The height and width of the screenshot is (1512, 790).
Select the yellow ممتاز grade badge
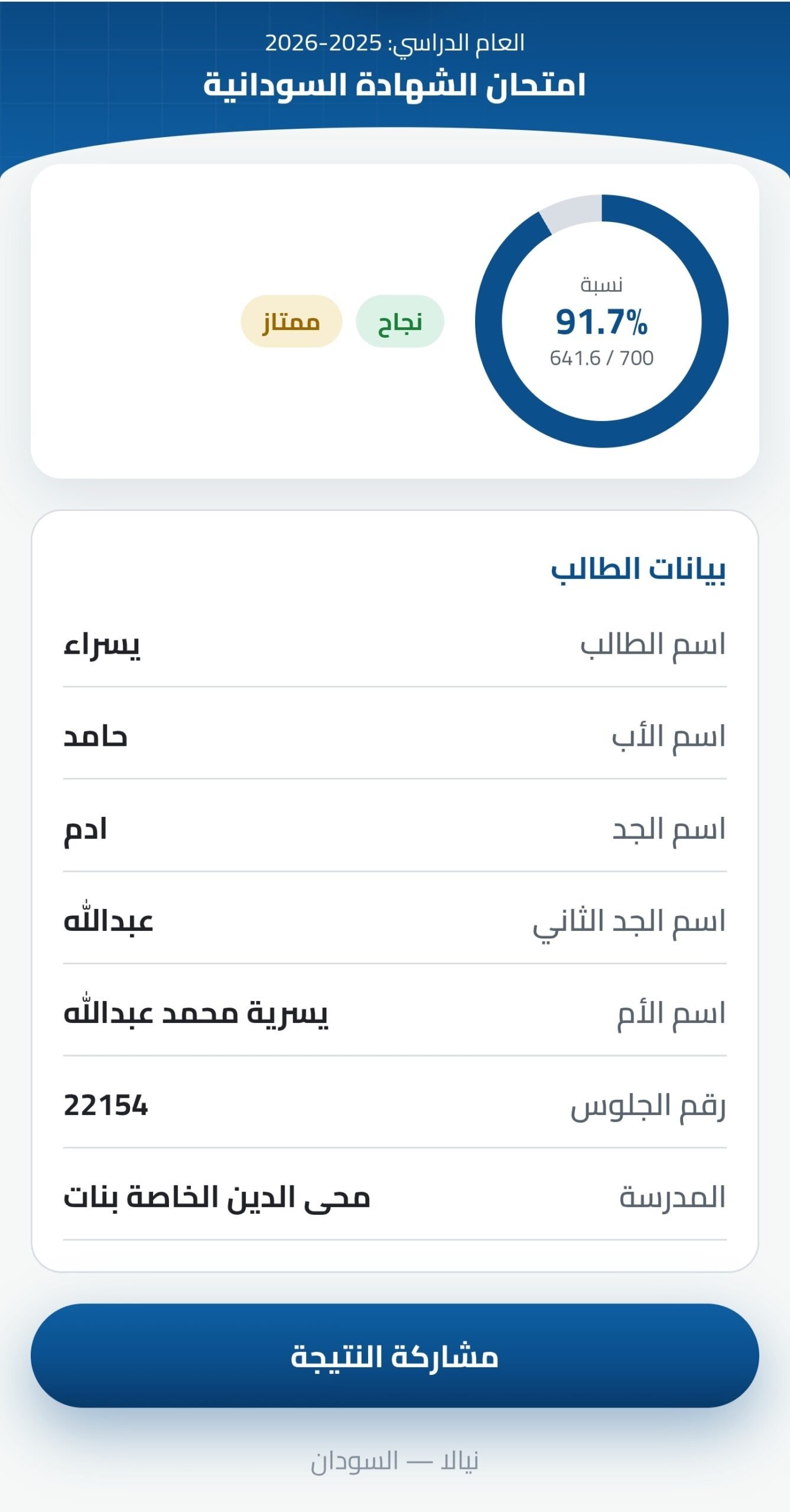[291, 321]
